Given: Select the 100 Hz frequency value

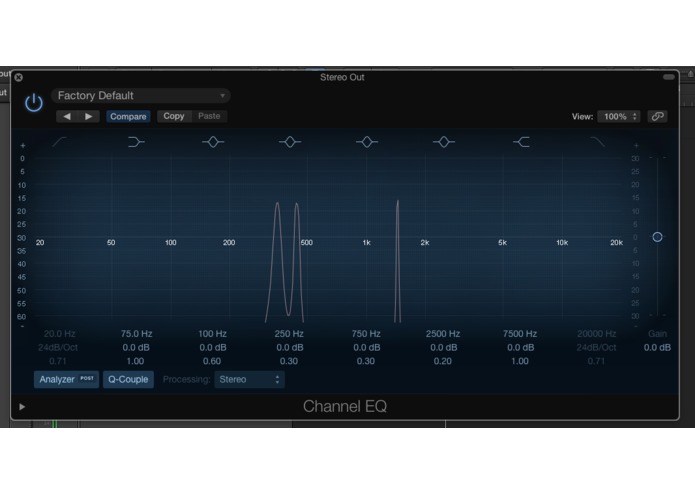Looking at the screenshot, I should (x=212, y=334).
